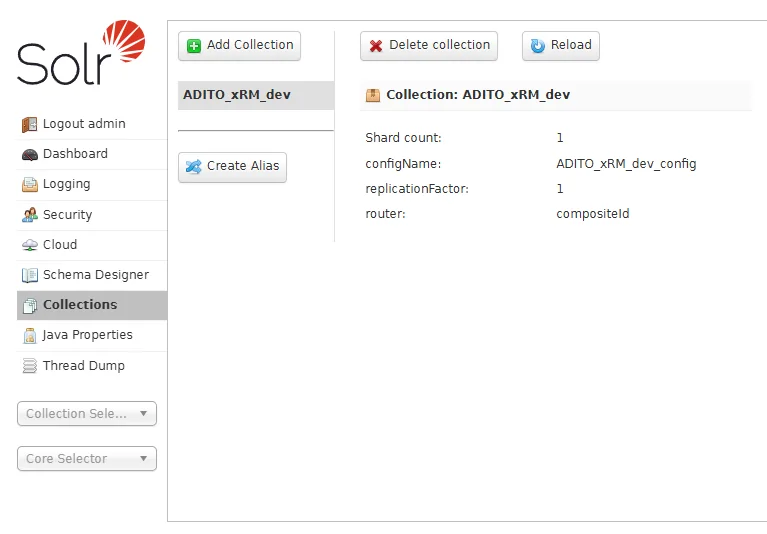Go to the Dashboard page

point(92,154)
